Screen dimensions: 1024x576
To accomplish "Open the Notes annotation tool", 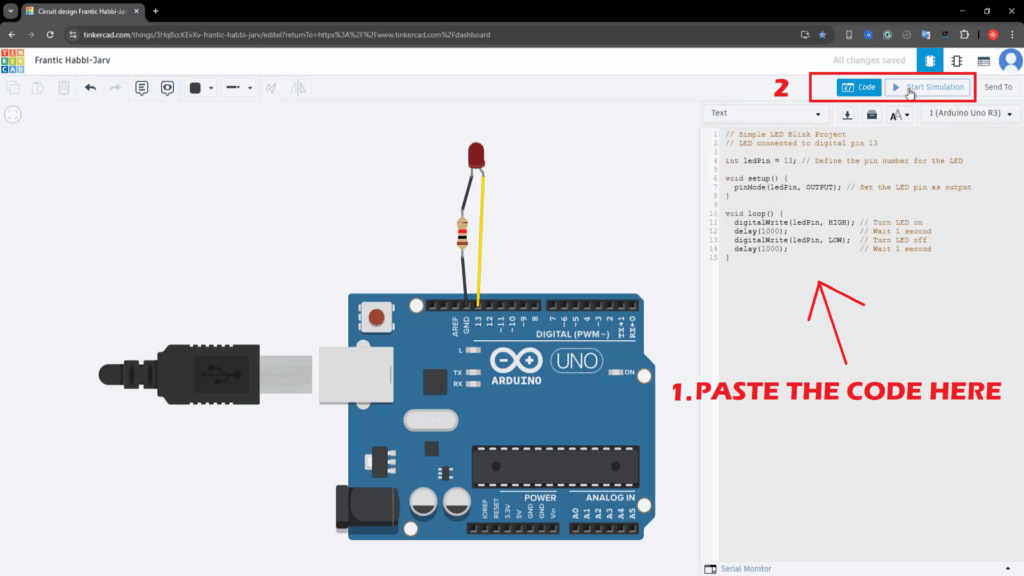I will point(141,87).
